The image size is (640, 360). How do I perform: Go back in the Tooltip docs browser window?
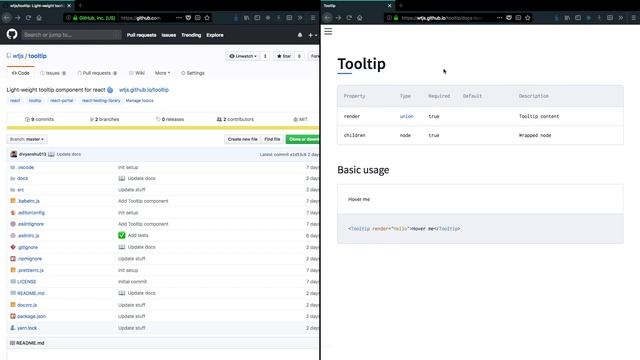tap(327, 18)
